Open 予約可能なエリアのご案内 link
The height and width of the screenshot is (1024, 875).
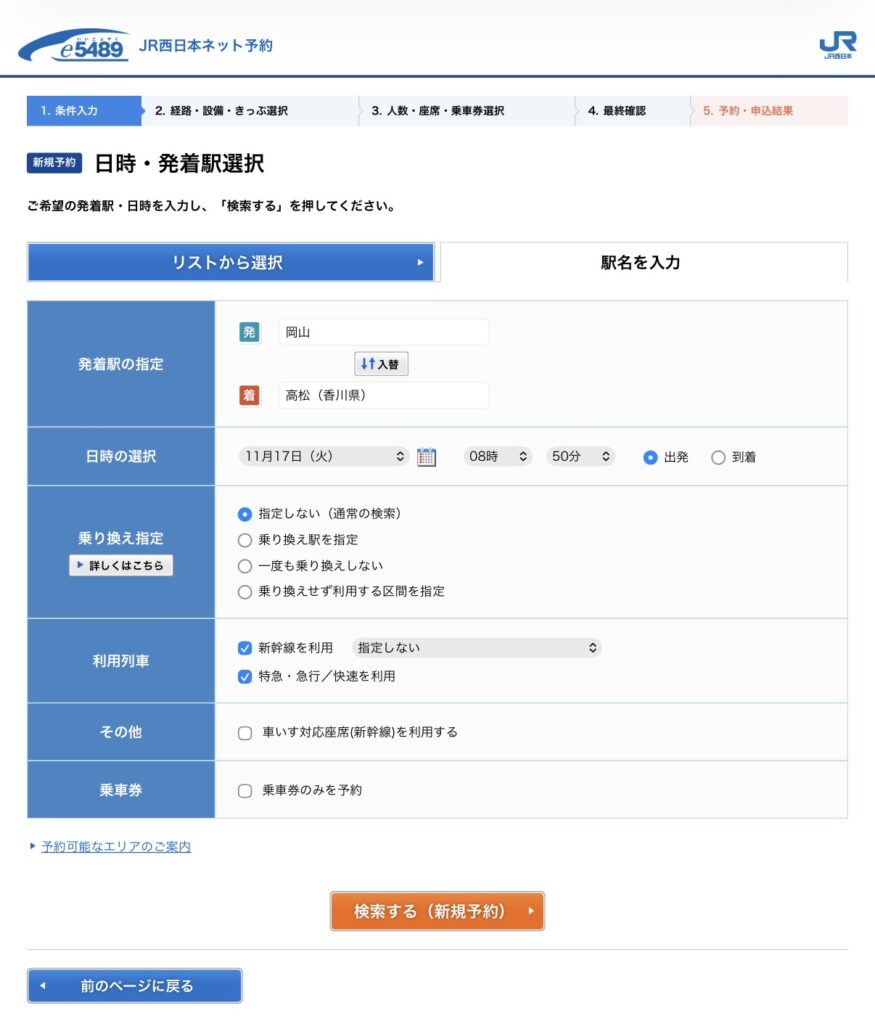pyautogui.click(x=116, y=847)
